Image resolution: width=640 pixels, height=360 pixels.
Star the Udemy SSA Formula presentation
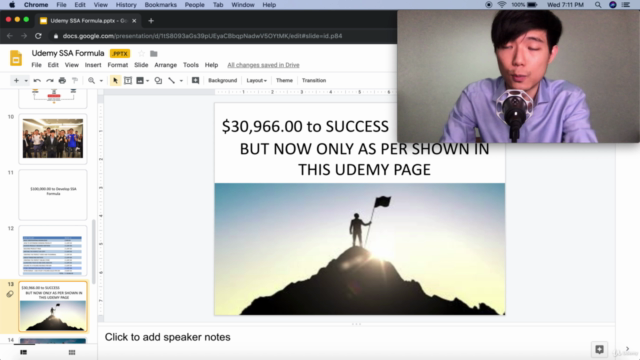point(141,53)
